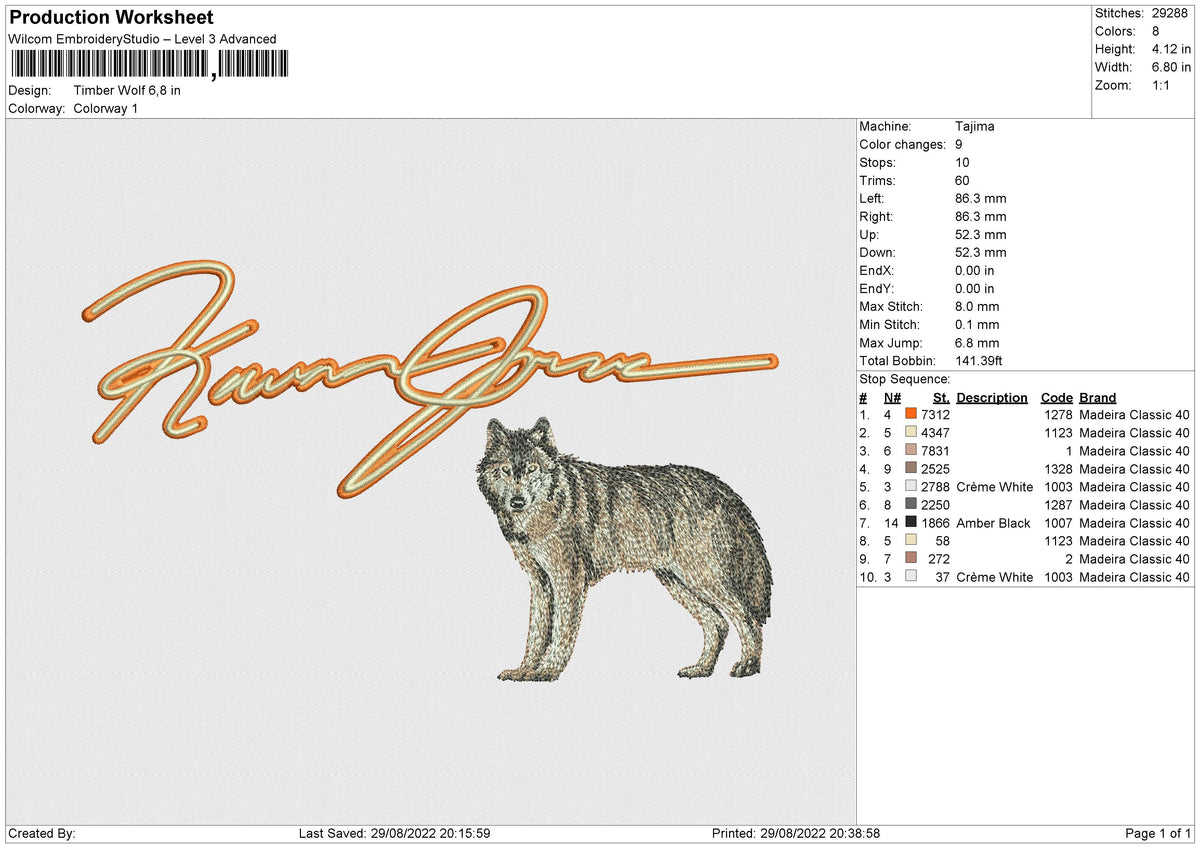Viewport: 1200px width, 848px height.
Task: Click the Madeira Classic 40 brand entry
Action: pyautogui.click(x=1135, y=415)
